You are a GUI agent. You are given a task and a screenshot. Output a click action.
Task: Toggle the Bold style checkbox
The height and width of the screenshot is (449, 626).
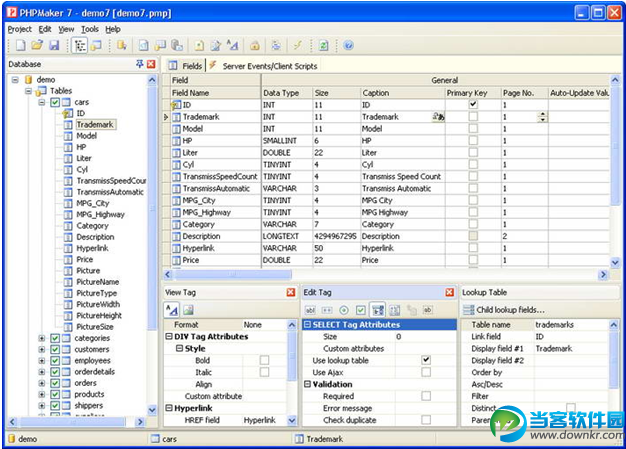pos(264,360)
